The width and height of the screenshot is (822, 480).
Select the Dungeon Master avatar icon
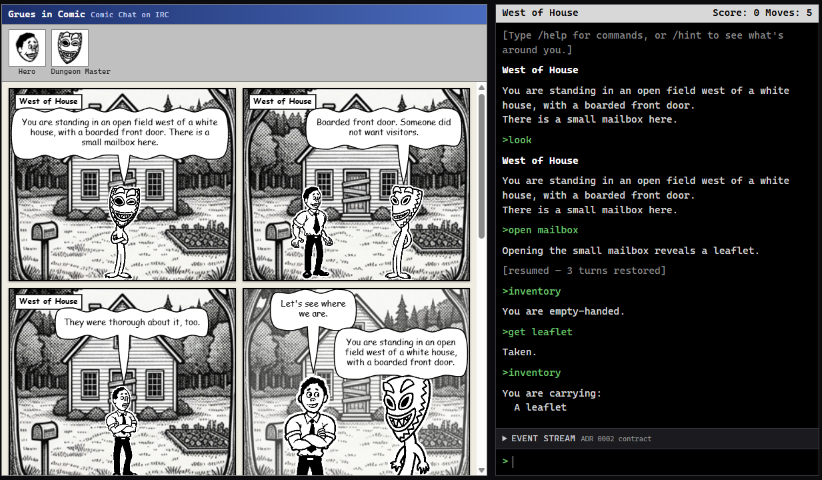coord(70,48)
